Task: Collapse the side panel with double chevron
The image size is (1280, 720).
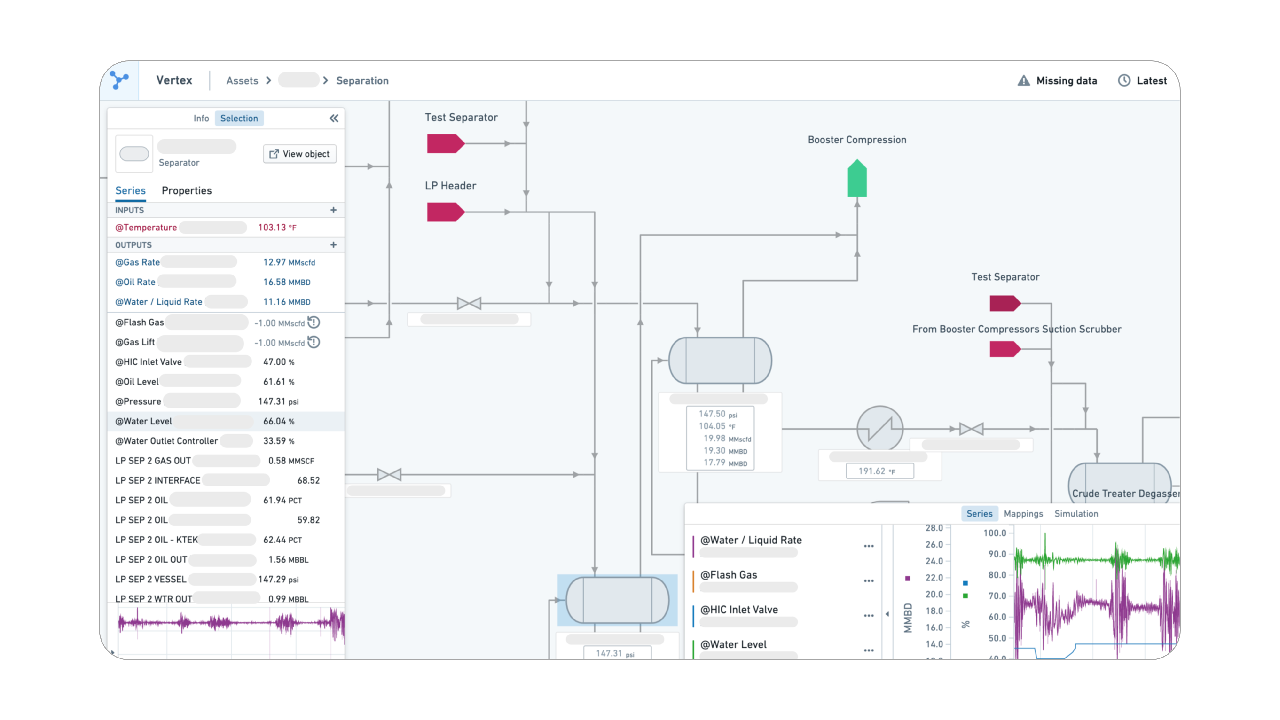Action: point(334,118)
